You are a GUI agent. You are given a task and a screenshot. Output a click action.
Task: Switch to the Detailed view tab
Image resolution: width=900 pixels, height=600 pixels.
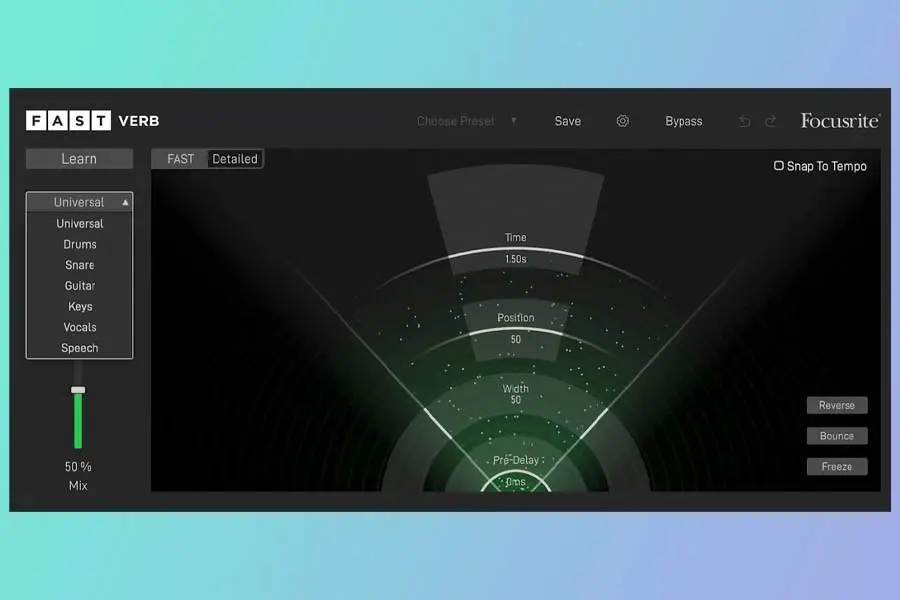pyautogui.click(x=235, y=159)
